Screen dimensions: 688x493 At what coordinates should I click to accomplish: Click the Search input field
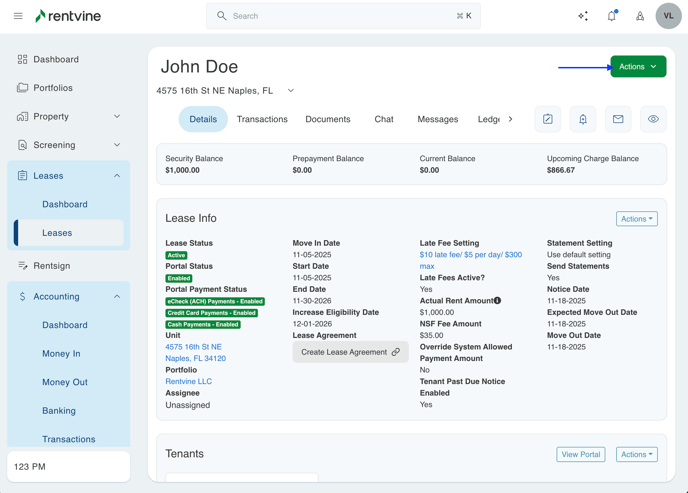(343, 16)
